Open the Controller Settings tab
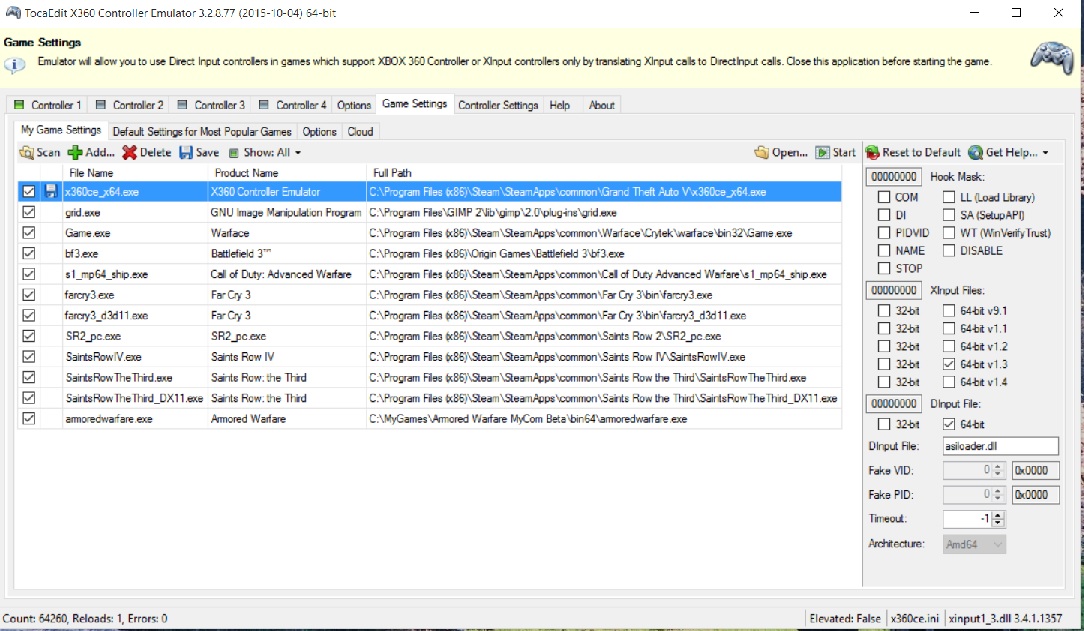The image size is (1084, 631). point(498,105)
